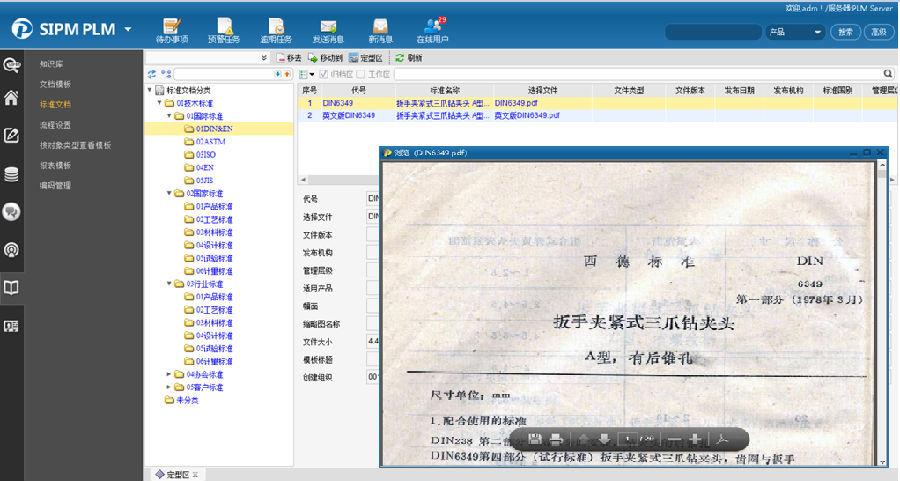Click the 发送消息 send message icon

tap(328, 30)
